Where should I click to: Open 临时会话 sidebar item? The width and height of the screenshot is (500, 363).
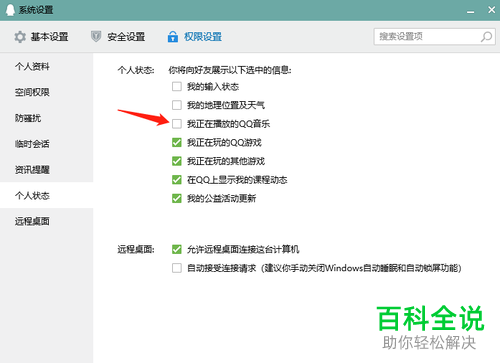pyautogui.click(x=46, y=144)
